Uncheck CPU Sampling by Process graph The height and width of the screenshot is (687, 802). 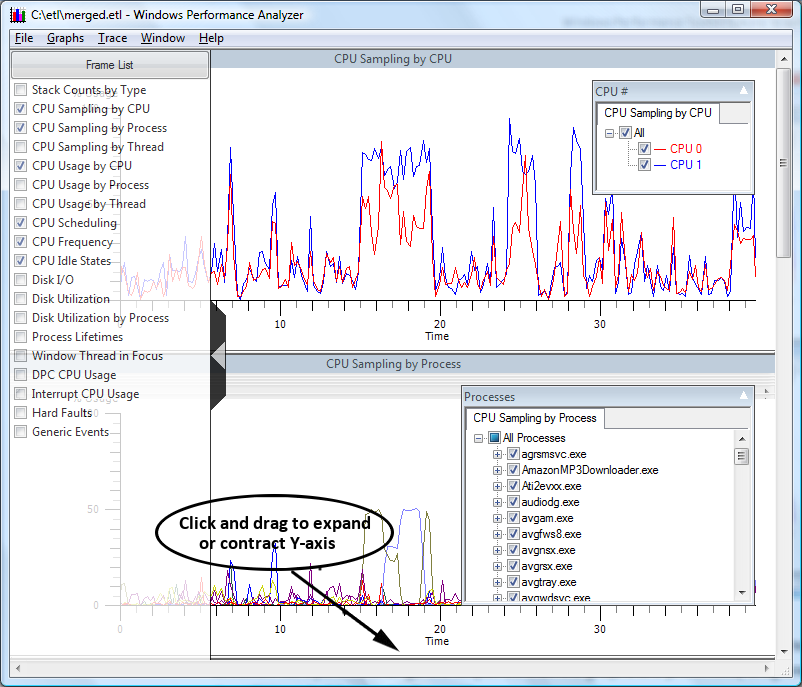(x=20, y=127)
